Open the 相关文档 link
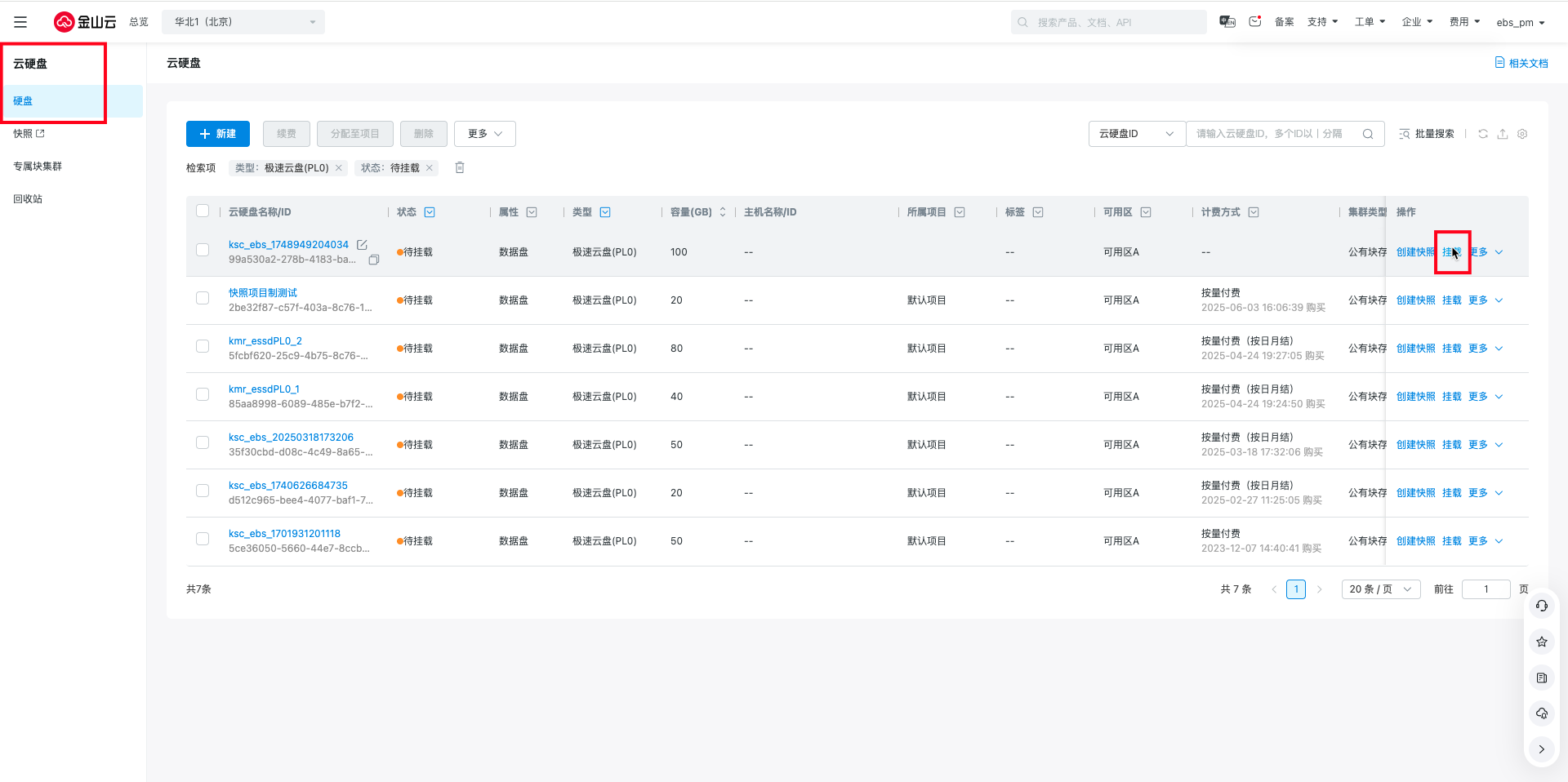This screenshot has width=1568, height=782. (1521, 63)
